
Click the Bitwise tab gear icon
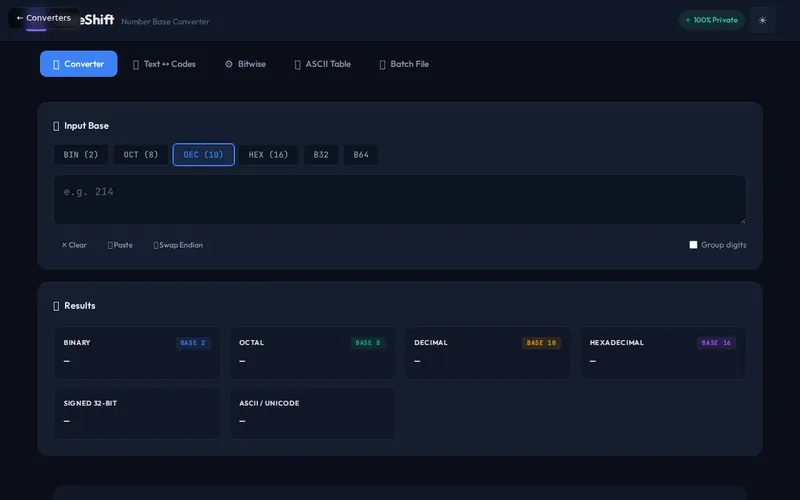click(229, 64)
